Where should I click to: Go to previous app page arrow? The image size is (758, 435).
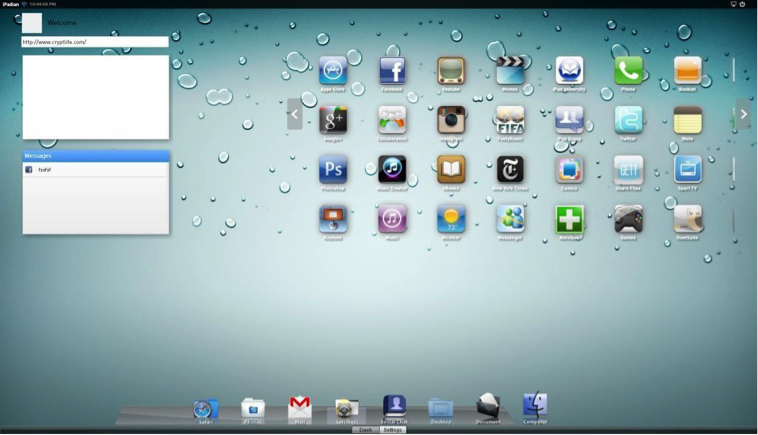295,114
